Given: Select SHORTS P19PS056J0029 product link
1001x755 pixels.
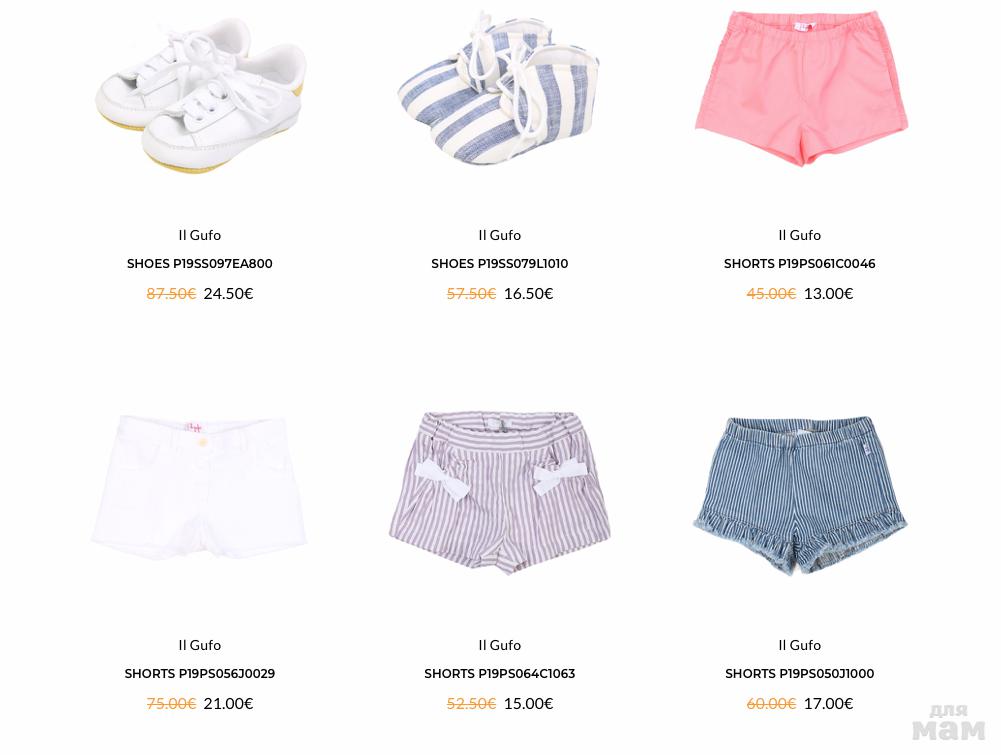Looking at the screenshot, I should 200,673.
